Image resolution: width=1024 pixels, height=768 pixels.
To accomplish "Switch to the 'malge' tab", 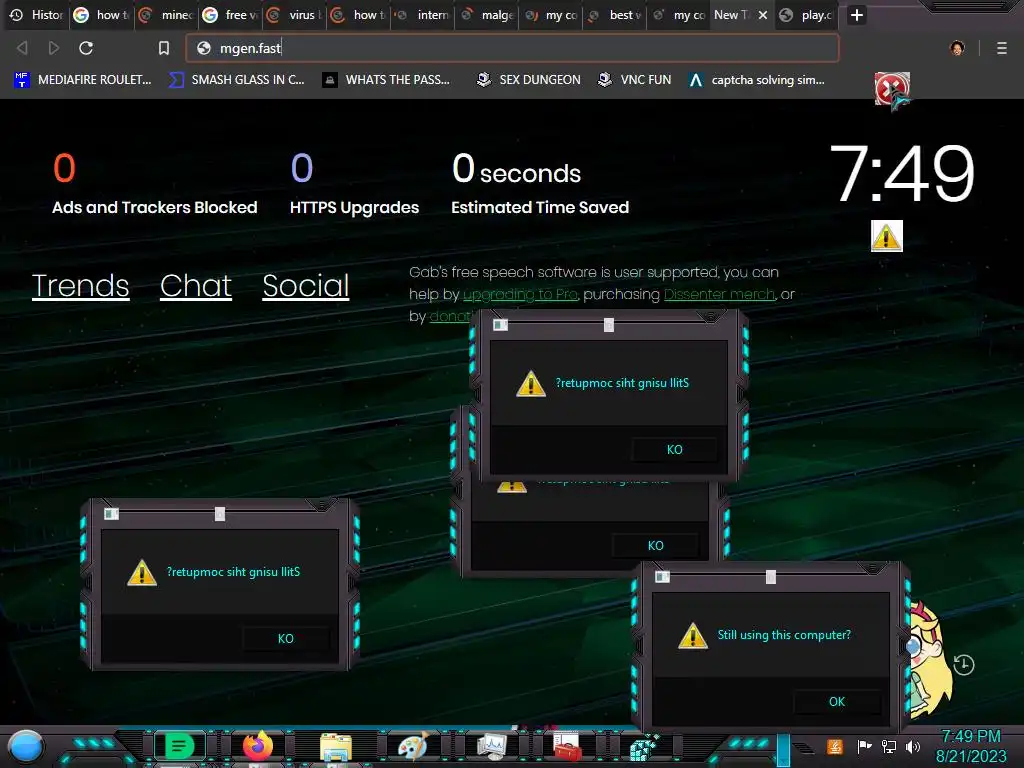I will tap(487, 14).
